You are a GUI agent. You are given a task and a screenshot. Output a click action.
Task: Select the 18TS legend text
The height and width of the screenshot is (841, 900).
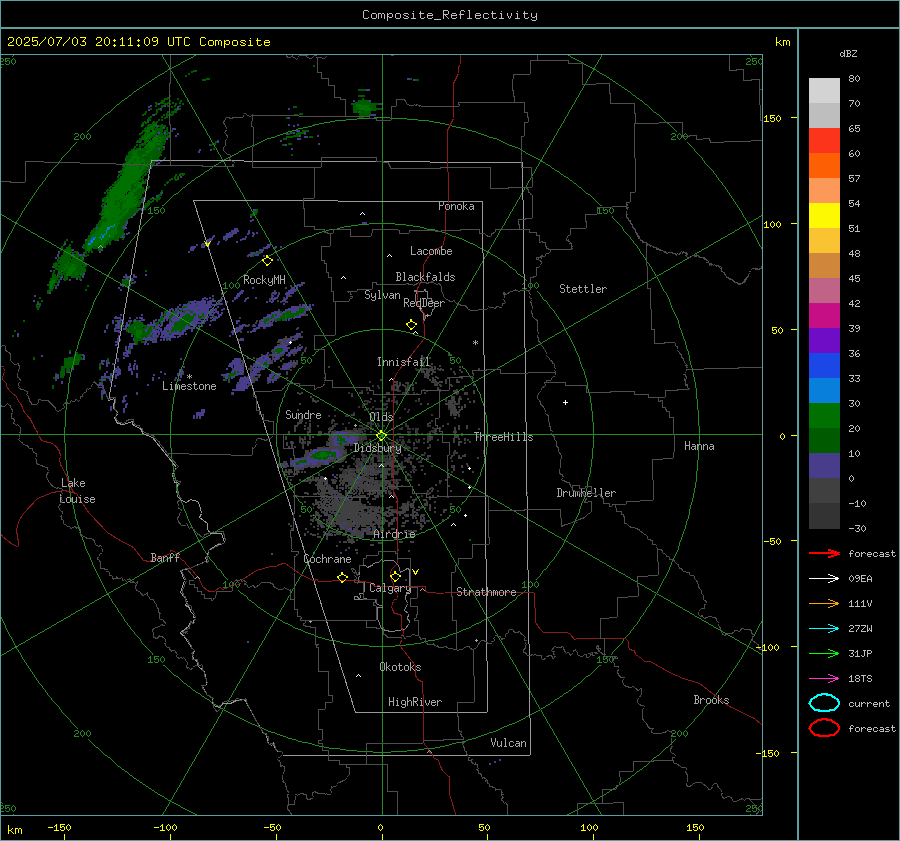[x=860, y=679]
